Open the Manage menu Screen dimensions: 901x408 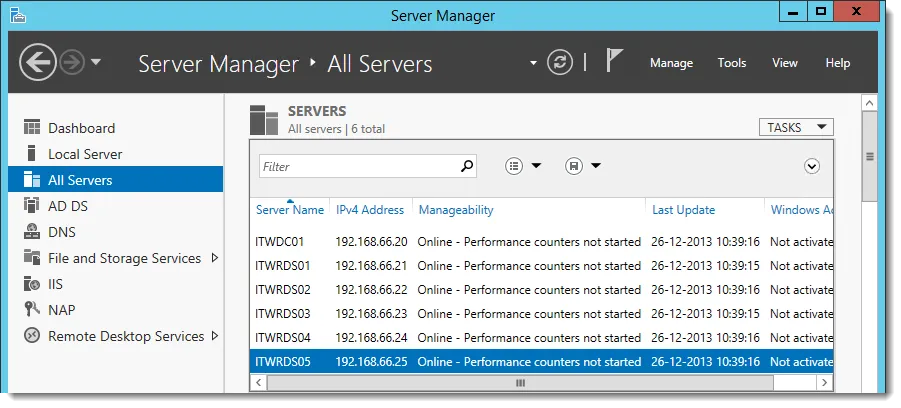pyautogui.click(x=671, y=63)
